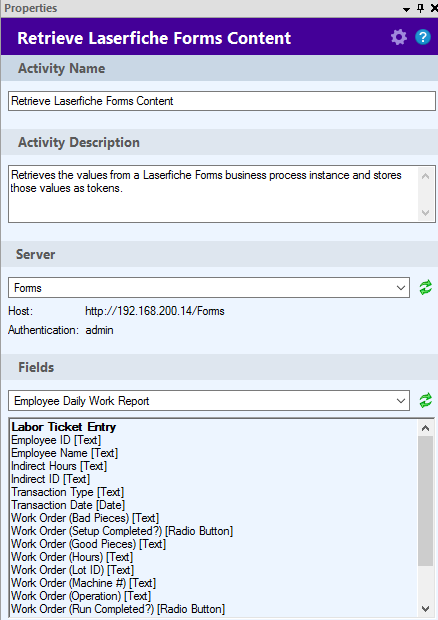Viewport: 438px width, 620px height.
Task: Select the Labor Ticket Entry heading
Action: click(64, 427)
